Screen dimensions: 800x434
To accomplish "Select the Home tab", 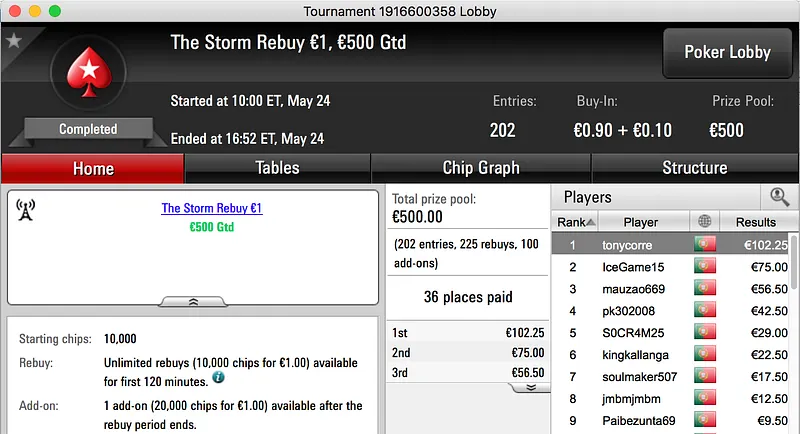I will tap(93, 168).
